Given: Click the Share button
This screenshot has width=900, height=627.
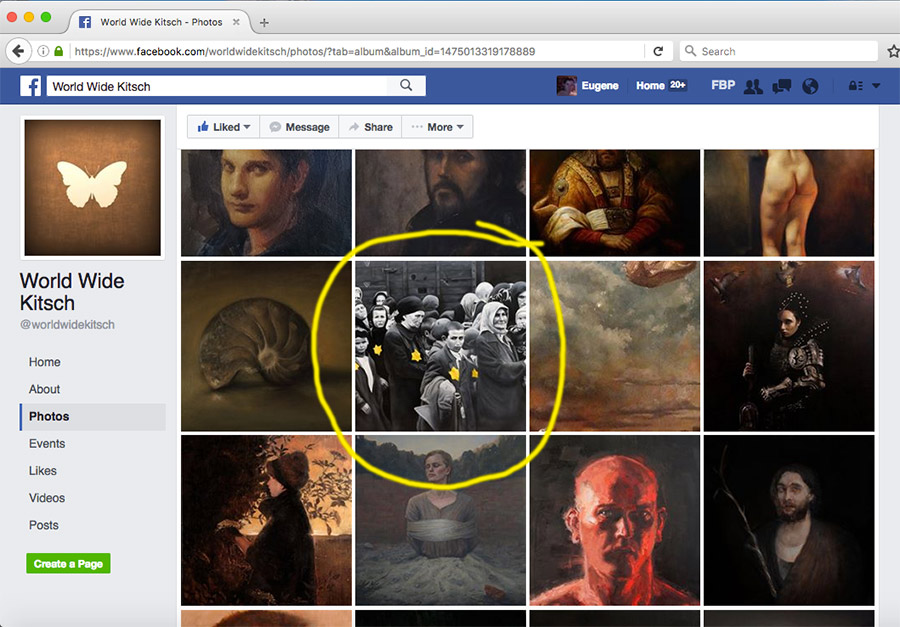Looking at the screenshot, I should (370, 127).
